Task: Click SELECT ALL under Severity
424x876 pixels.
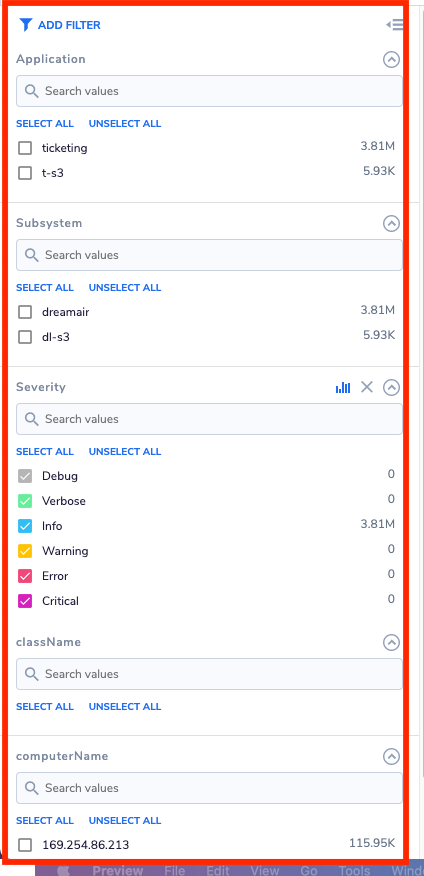Action: (45, 451)
